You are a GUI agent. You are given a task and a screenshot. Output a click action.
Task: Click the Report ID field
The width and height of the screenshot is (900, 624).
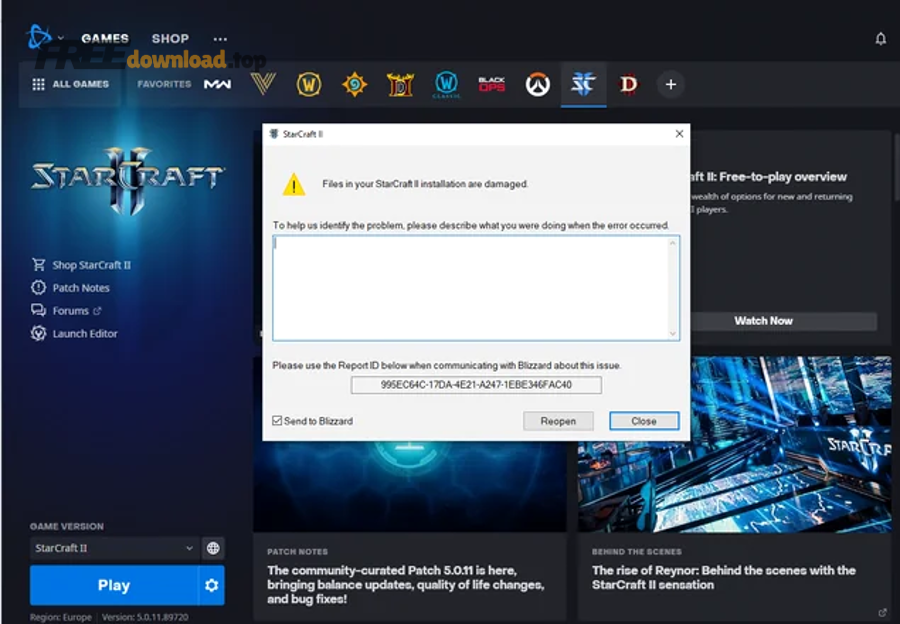tap(476, 385)
